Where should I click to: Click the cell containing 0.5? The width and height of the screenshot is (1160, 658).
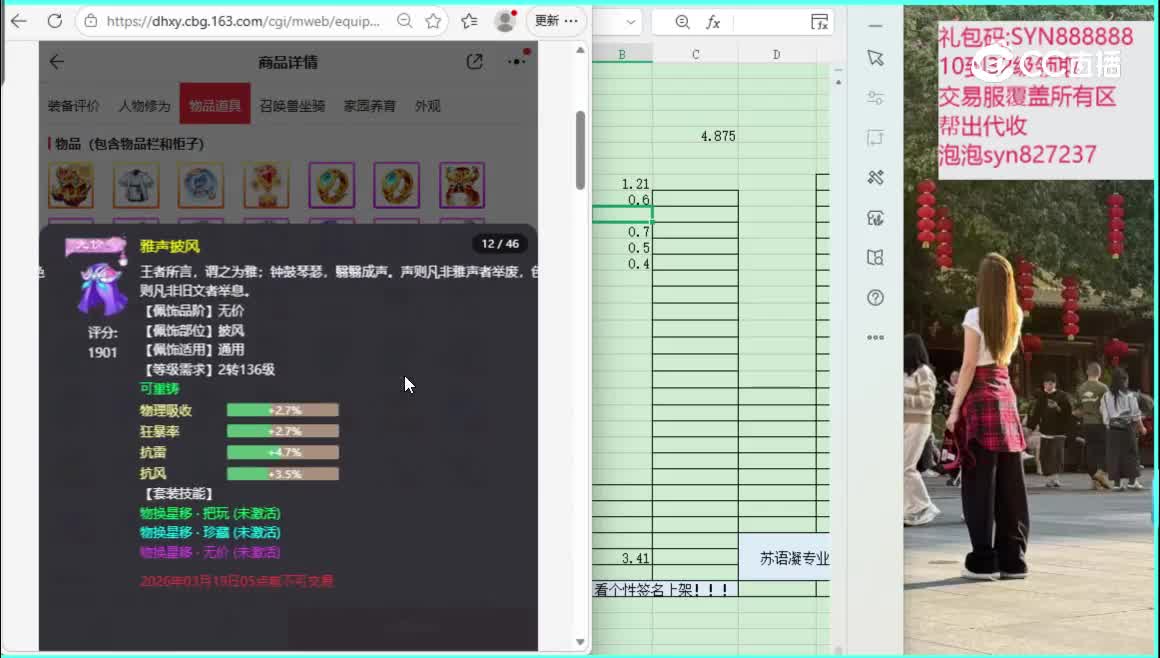pyautogui.click(x=622, y=248)
